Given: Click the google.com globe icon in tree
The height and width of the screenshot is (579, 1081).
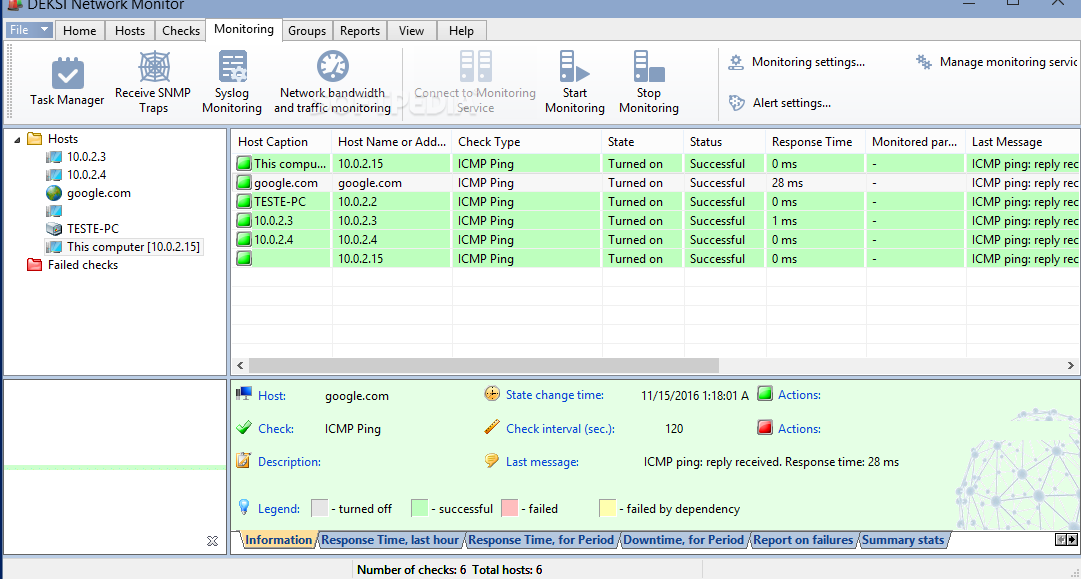Looking at the screenshot, I should pos(54,193).
